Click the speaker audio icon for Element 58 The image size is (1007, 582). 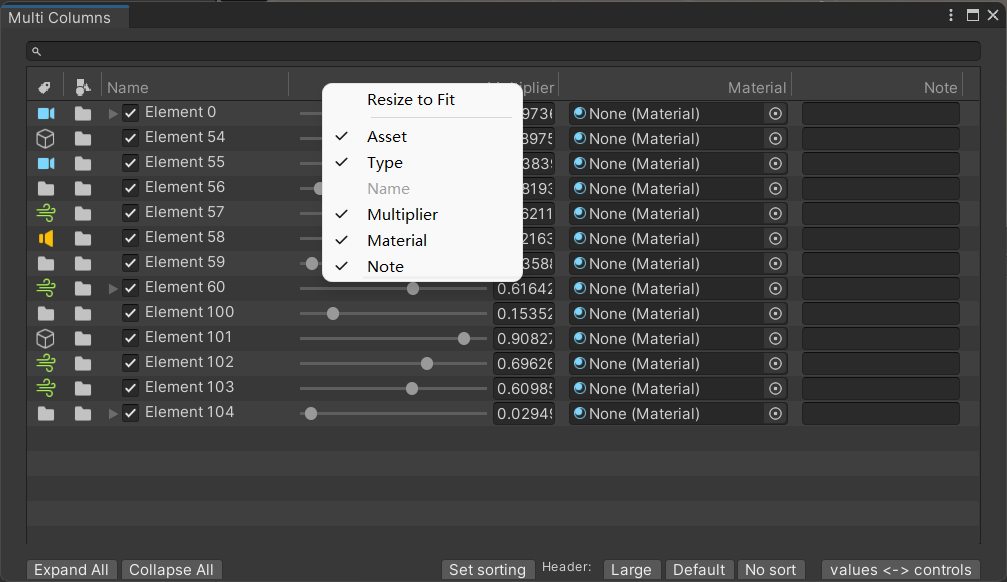click(x=46, y=238)
